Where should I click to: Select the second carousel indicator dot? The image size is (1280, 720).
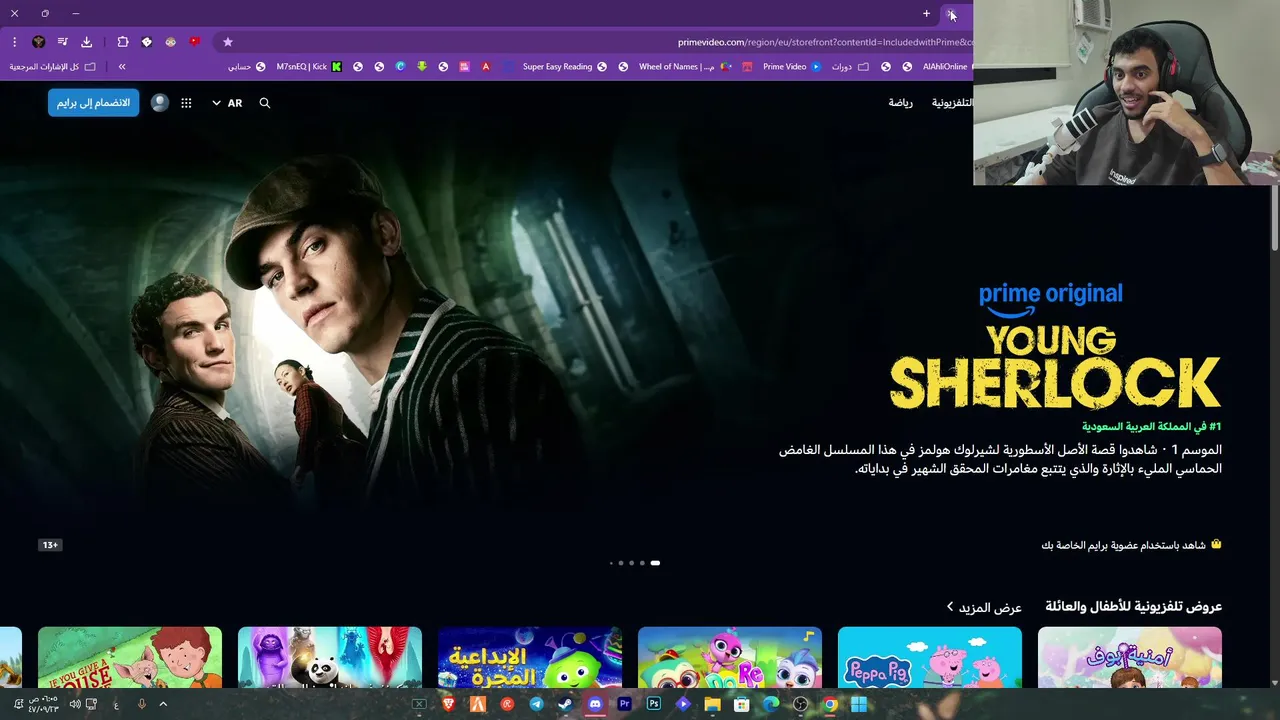[x=621, y=563]
